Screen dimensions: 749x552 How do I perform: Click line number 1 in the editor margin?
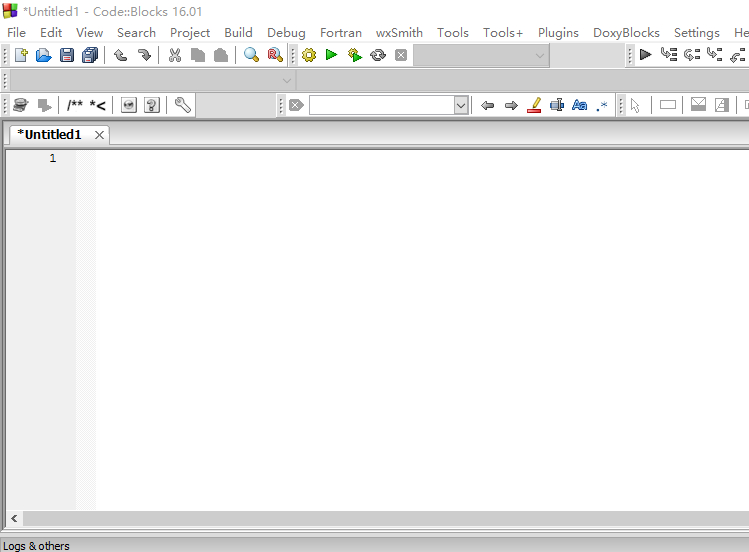(x=53, y=158)
